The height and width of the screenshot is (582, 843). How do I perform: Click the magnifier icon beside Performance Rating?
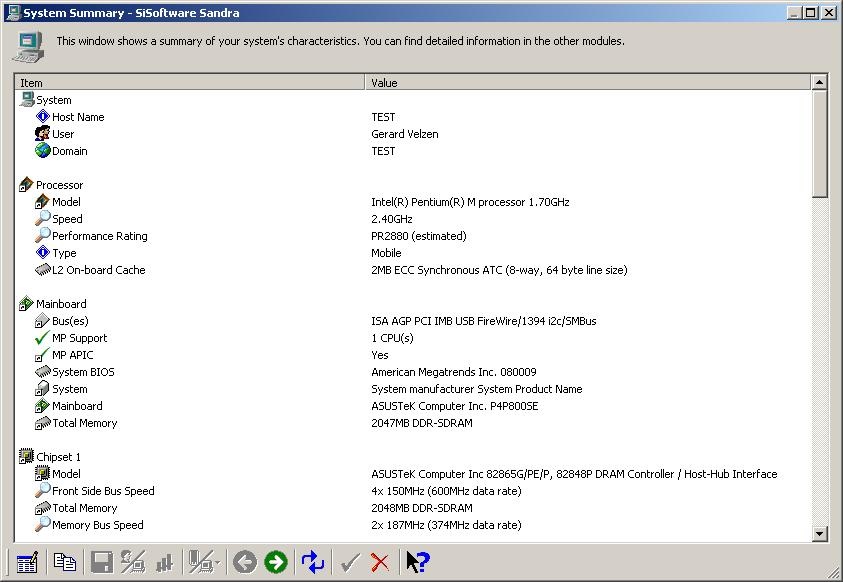[x=42, y=235]
